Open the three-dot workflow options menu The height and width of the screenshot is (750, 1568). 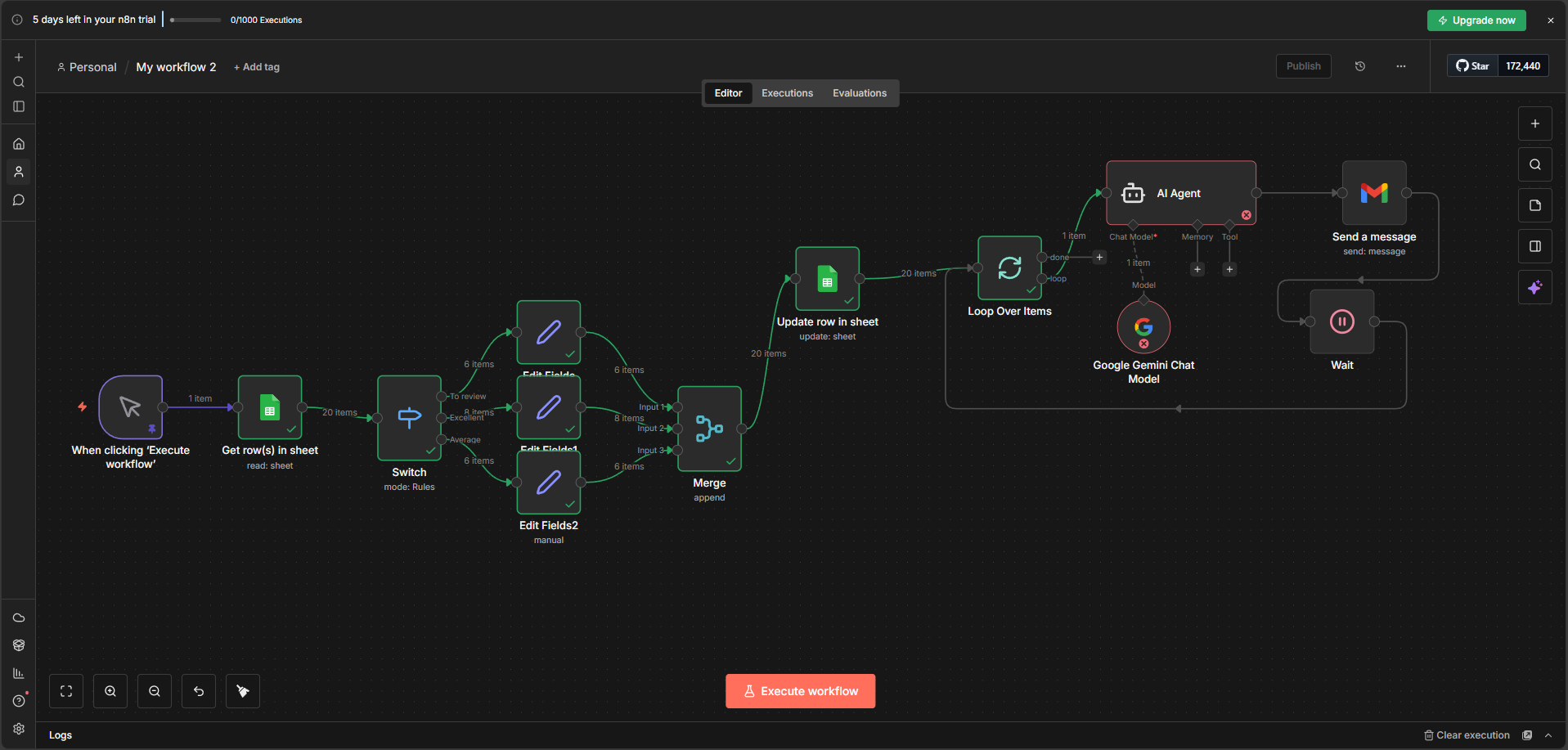point(1401,66)
